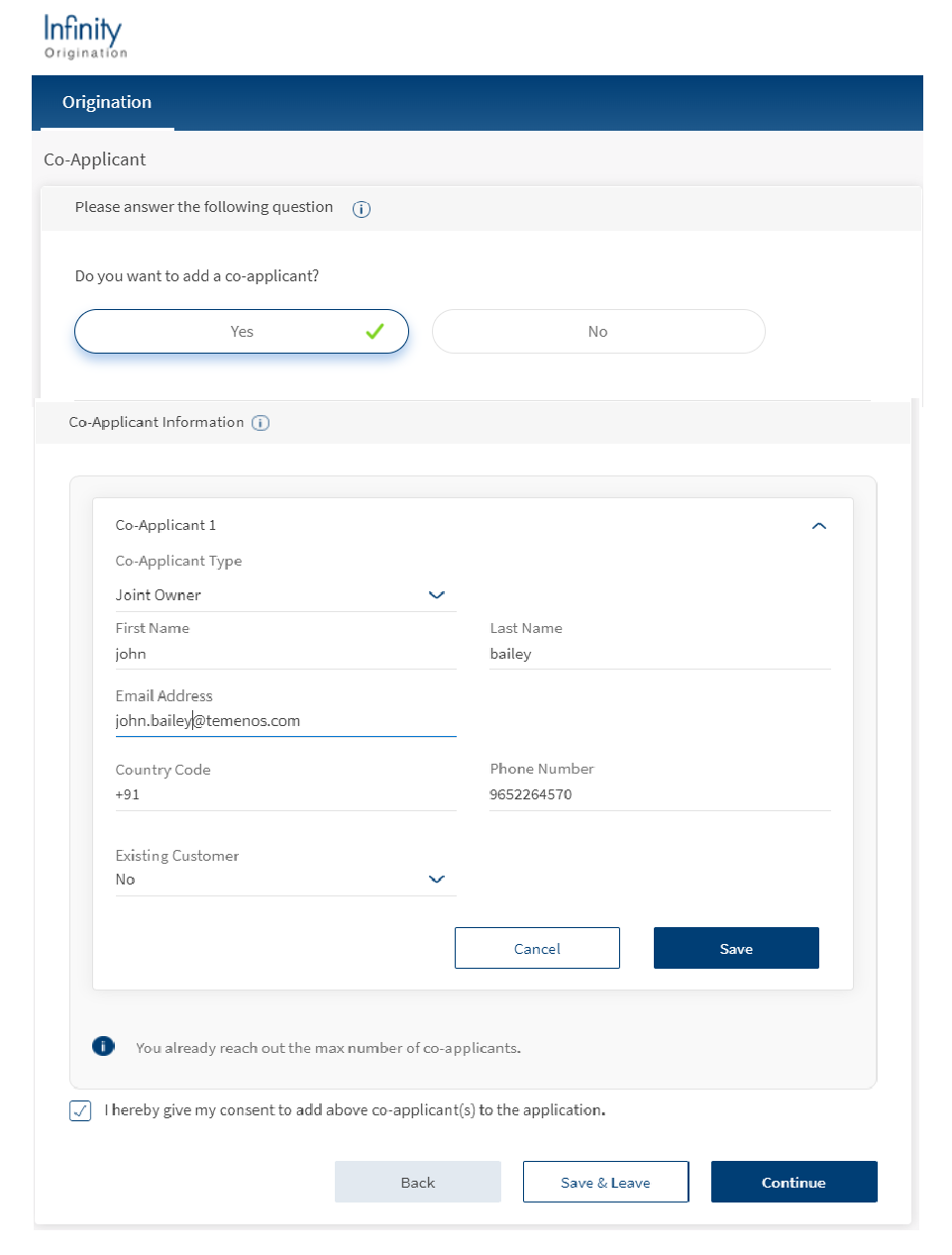Click Save & Leave
952x1255 pixels.
605,1182
